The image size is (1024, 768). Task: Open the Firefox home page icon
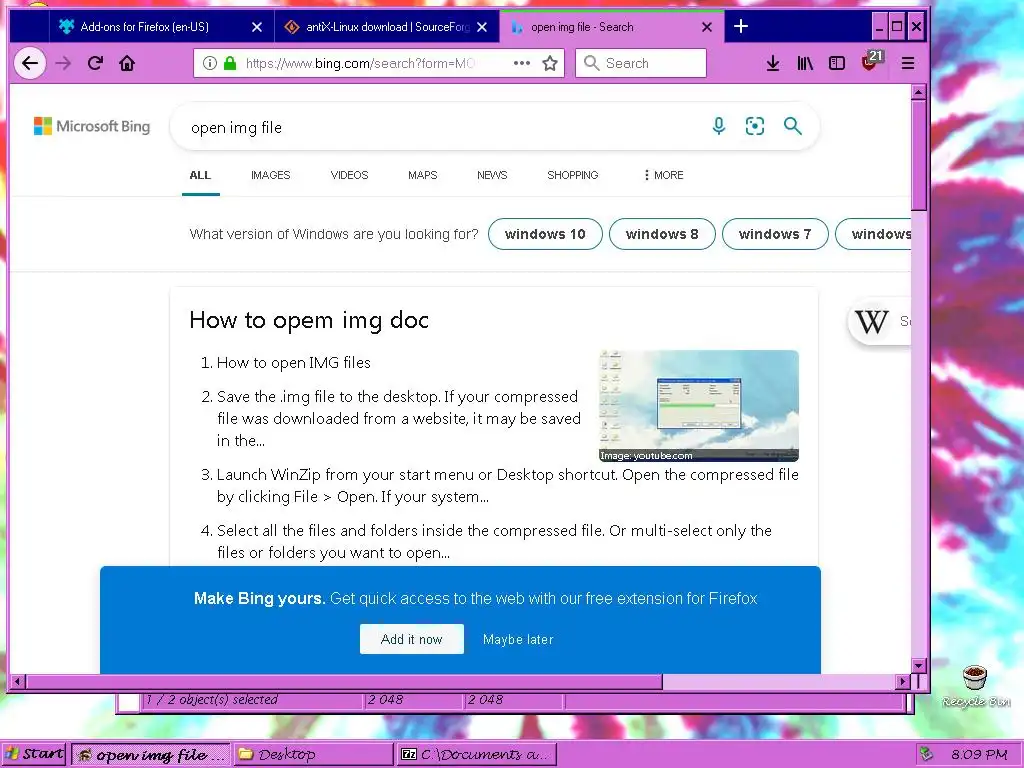(x=127, y=63)
